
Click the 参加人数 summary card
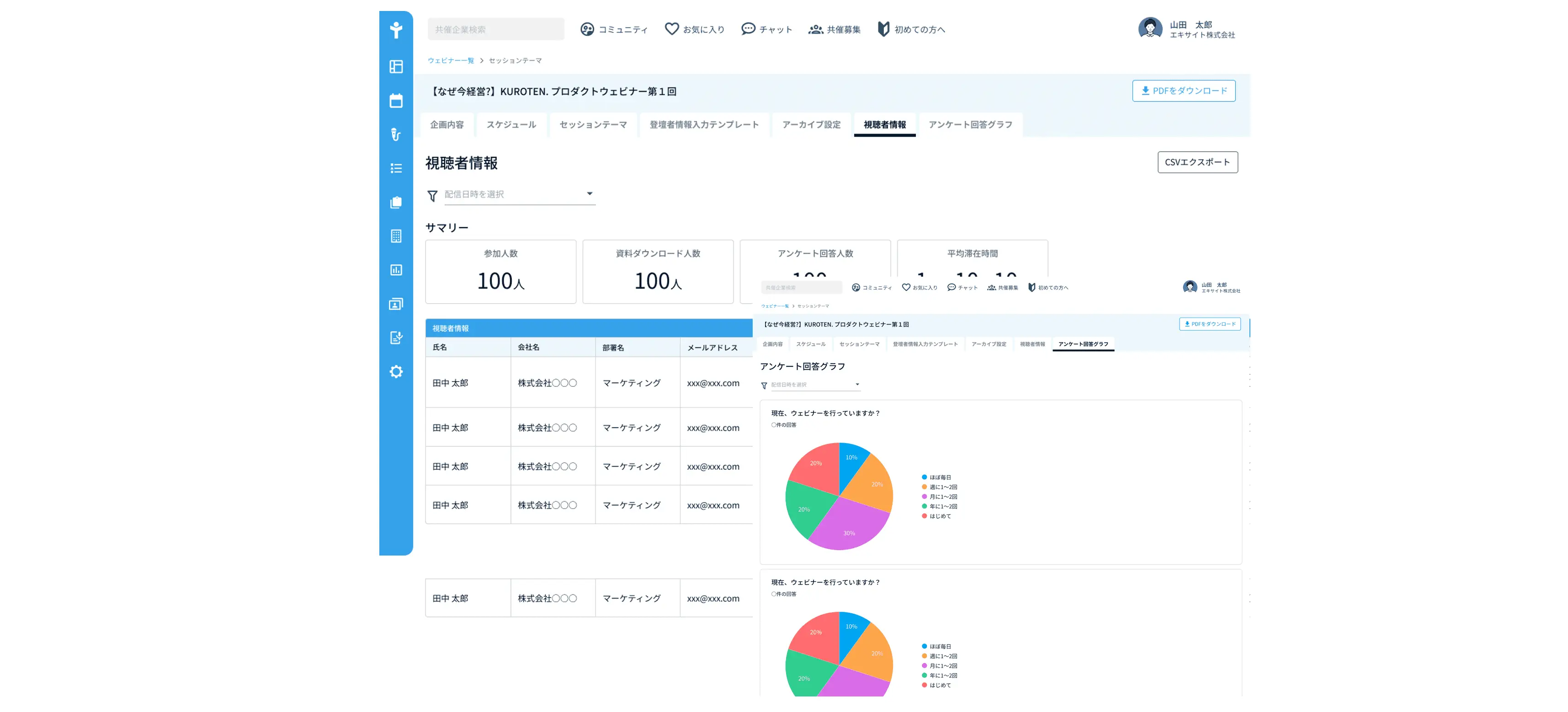500,272
